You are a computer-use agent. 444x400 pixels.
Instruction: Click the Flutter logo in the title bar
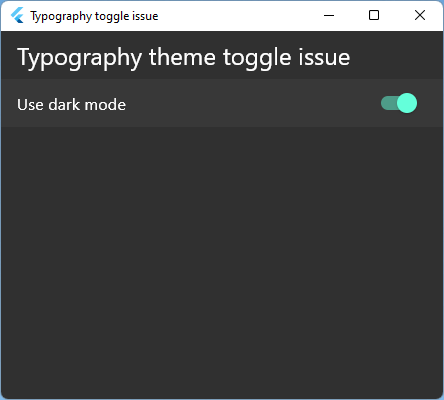17,15
